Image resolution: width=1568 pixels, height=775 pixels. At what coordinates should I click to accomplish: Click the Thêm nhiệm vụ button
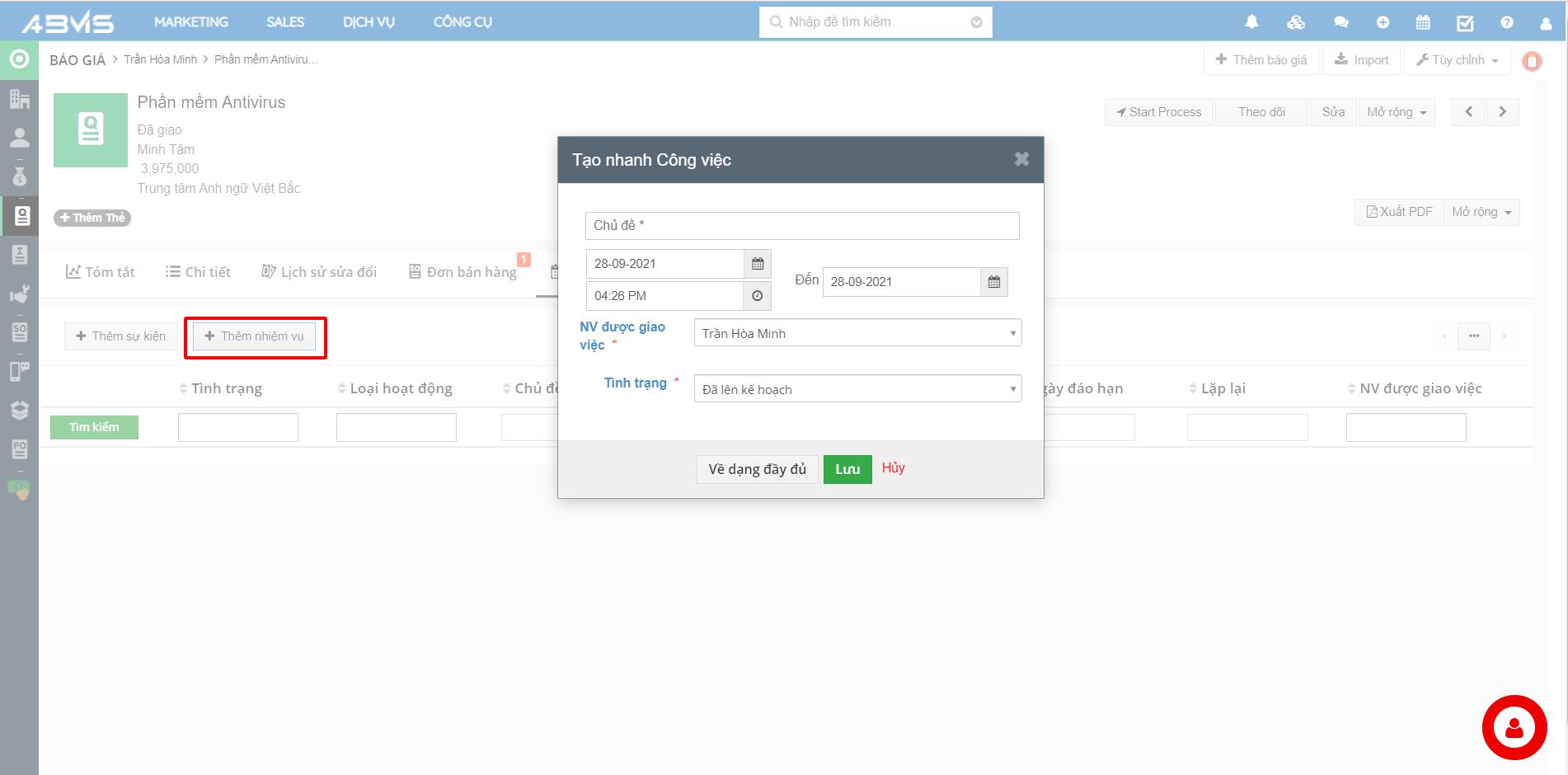coord(255,336)
